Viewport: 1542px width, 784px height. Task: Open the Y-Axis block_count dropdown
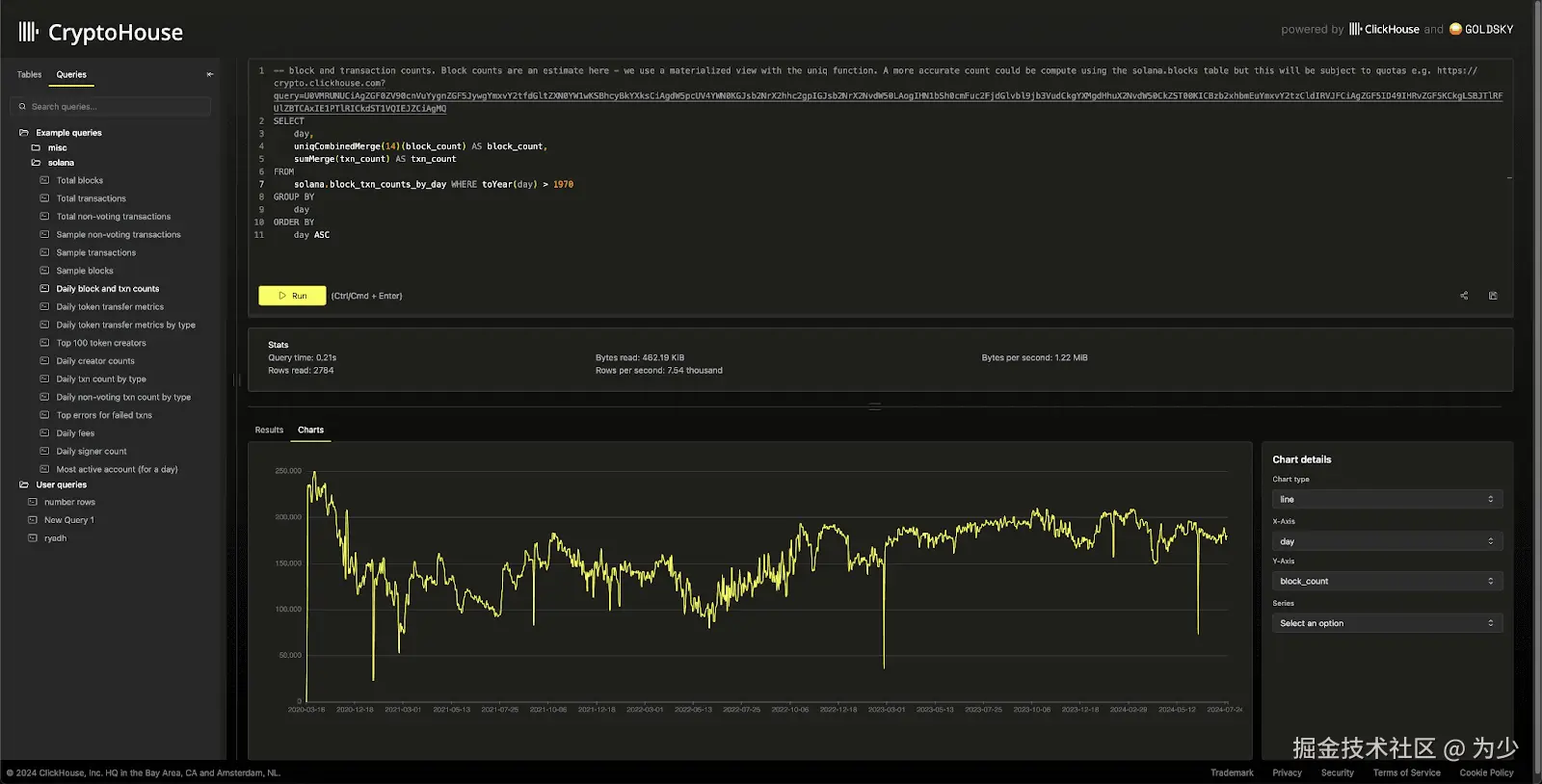coord(1387,581)
